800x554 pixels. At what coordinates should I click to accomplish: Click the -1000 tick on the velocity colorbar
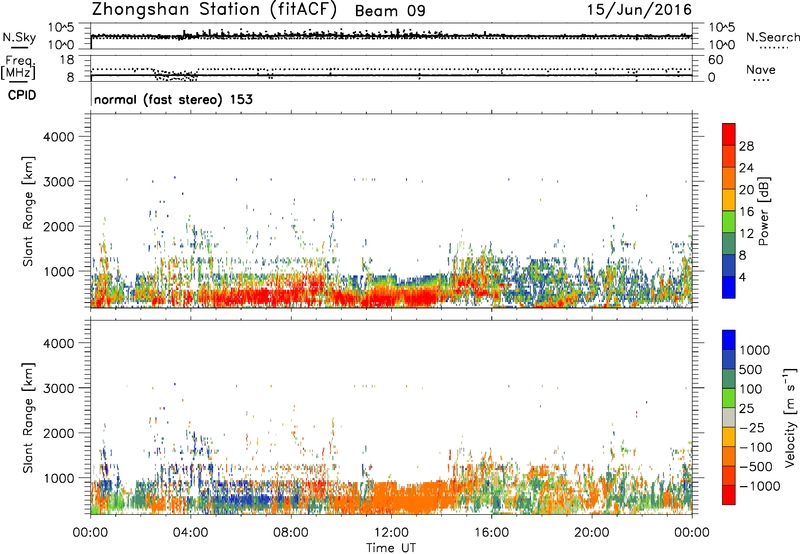[760, 486]
